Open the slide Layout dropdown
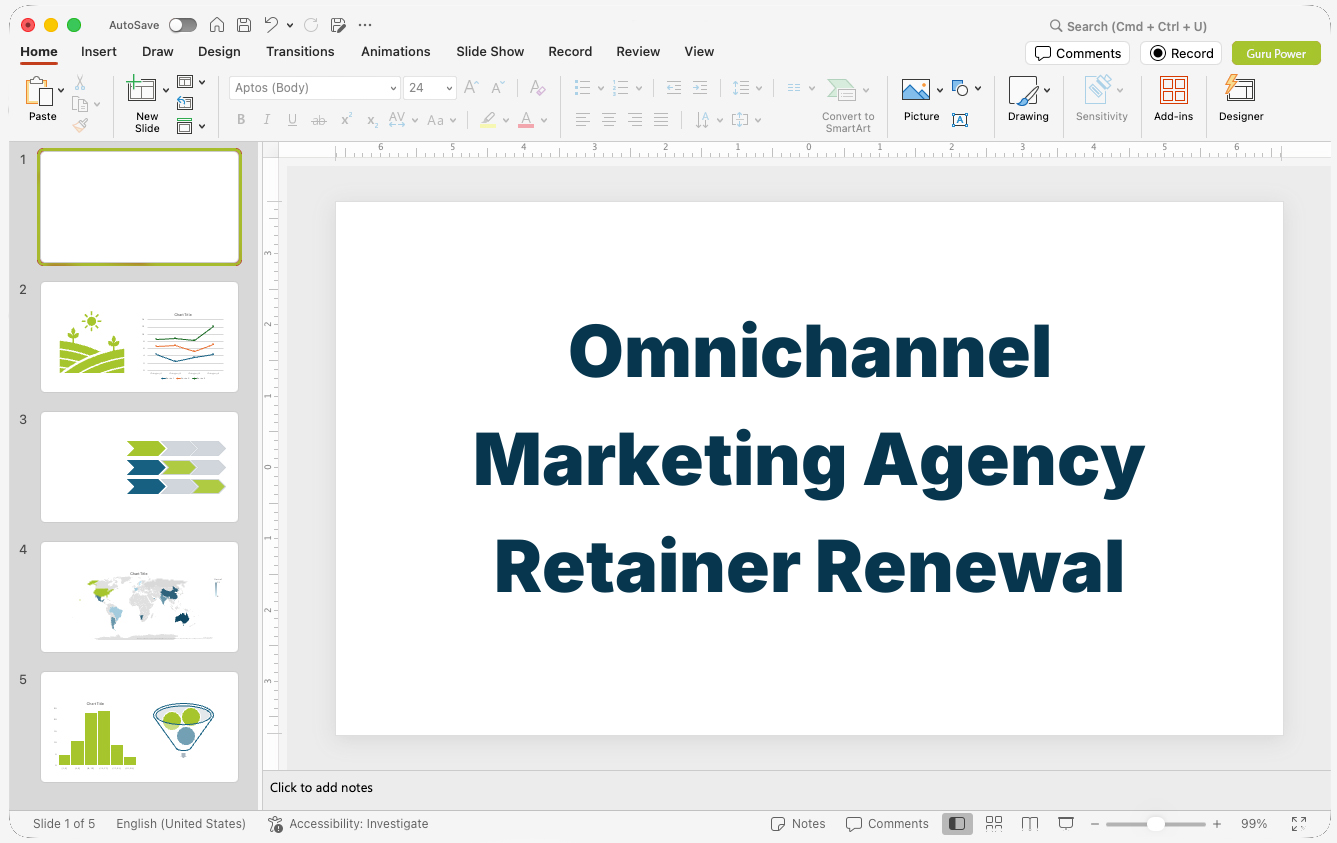Viewport: 1337px width, 843px height. pyautogui.click(x=191, y=82)
